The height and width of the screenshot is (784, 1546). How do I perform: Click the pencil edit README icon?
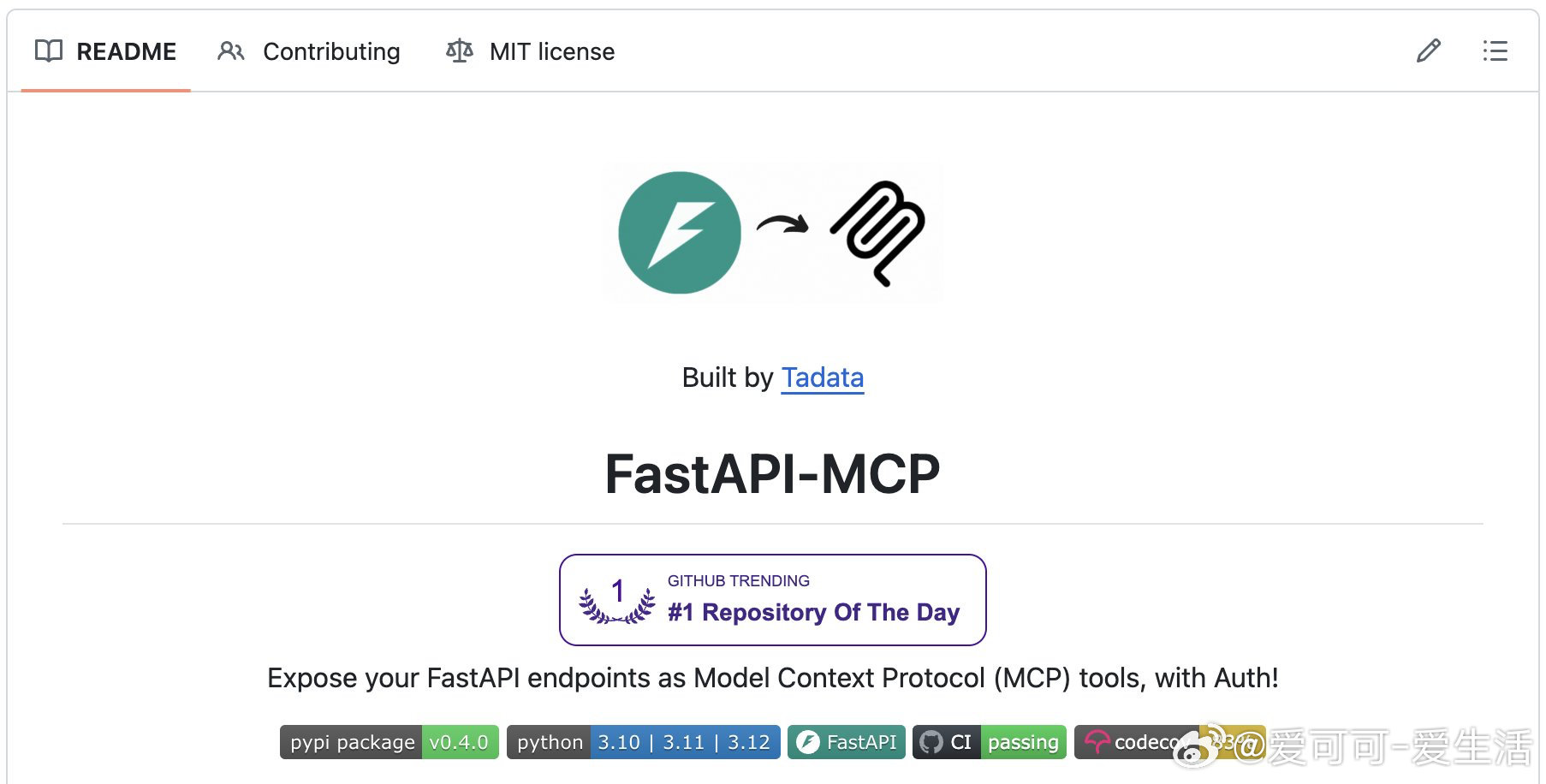click(x=1429, y=51)
